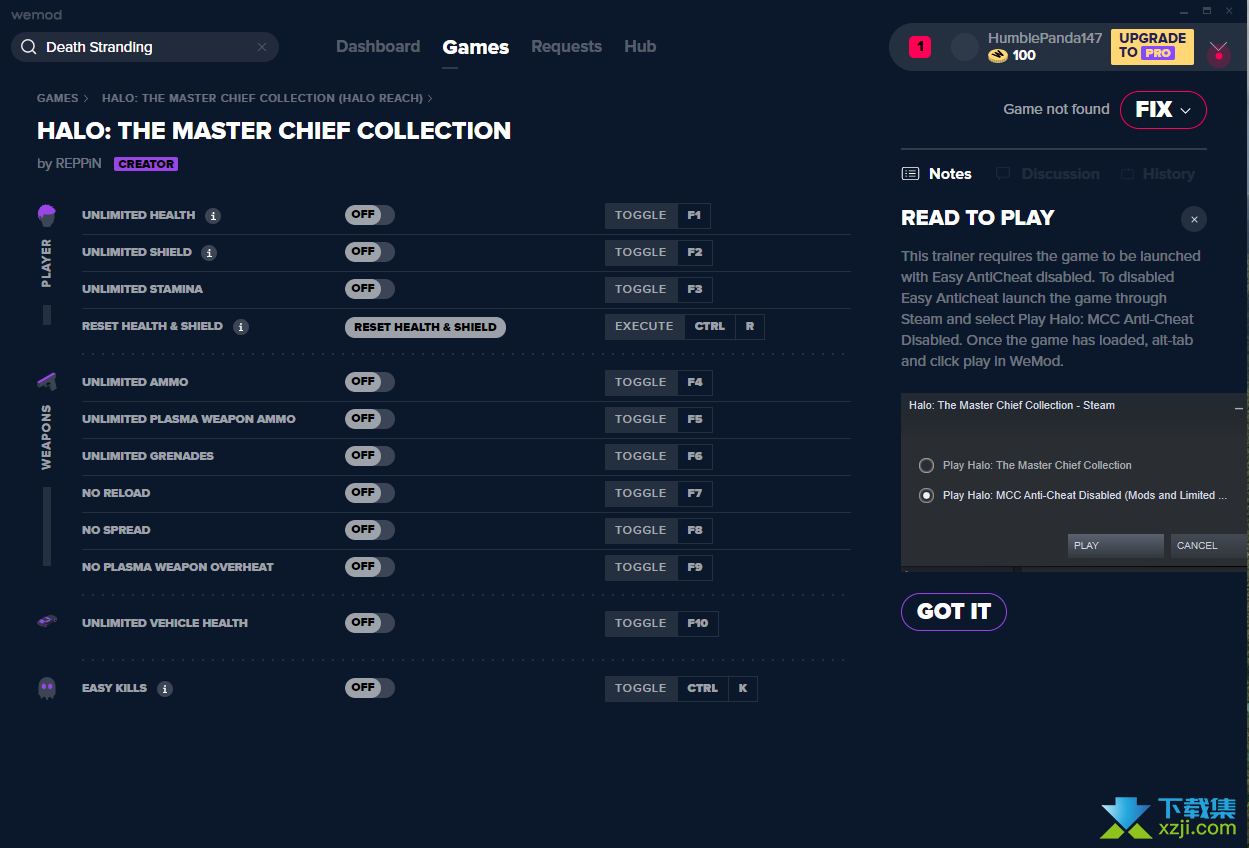Show info for Reset Health & Shield
This screenshot has width=1249, height=848.
[241, 327]
